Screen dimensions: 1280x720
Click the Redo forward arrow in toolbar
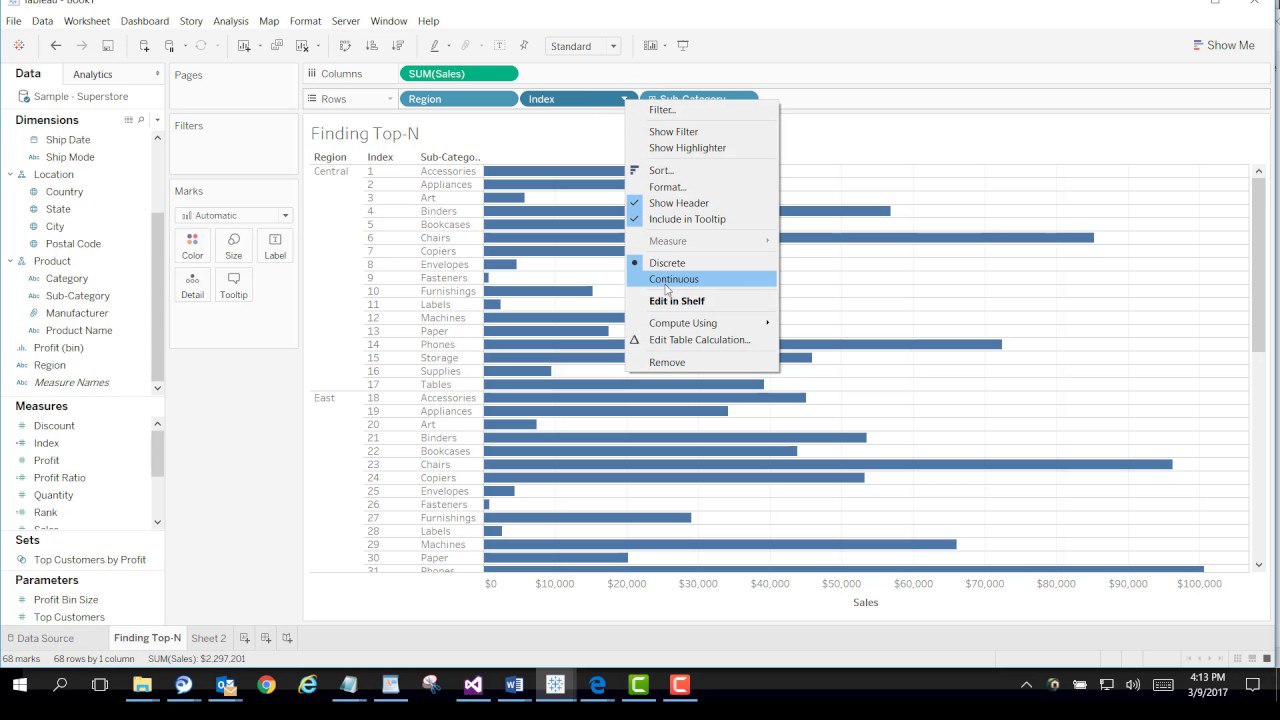82,46
